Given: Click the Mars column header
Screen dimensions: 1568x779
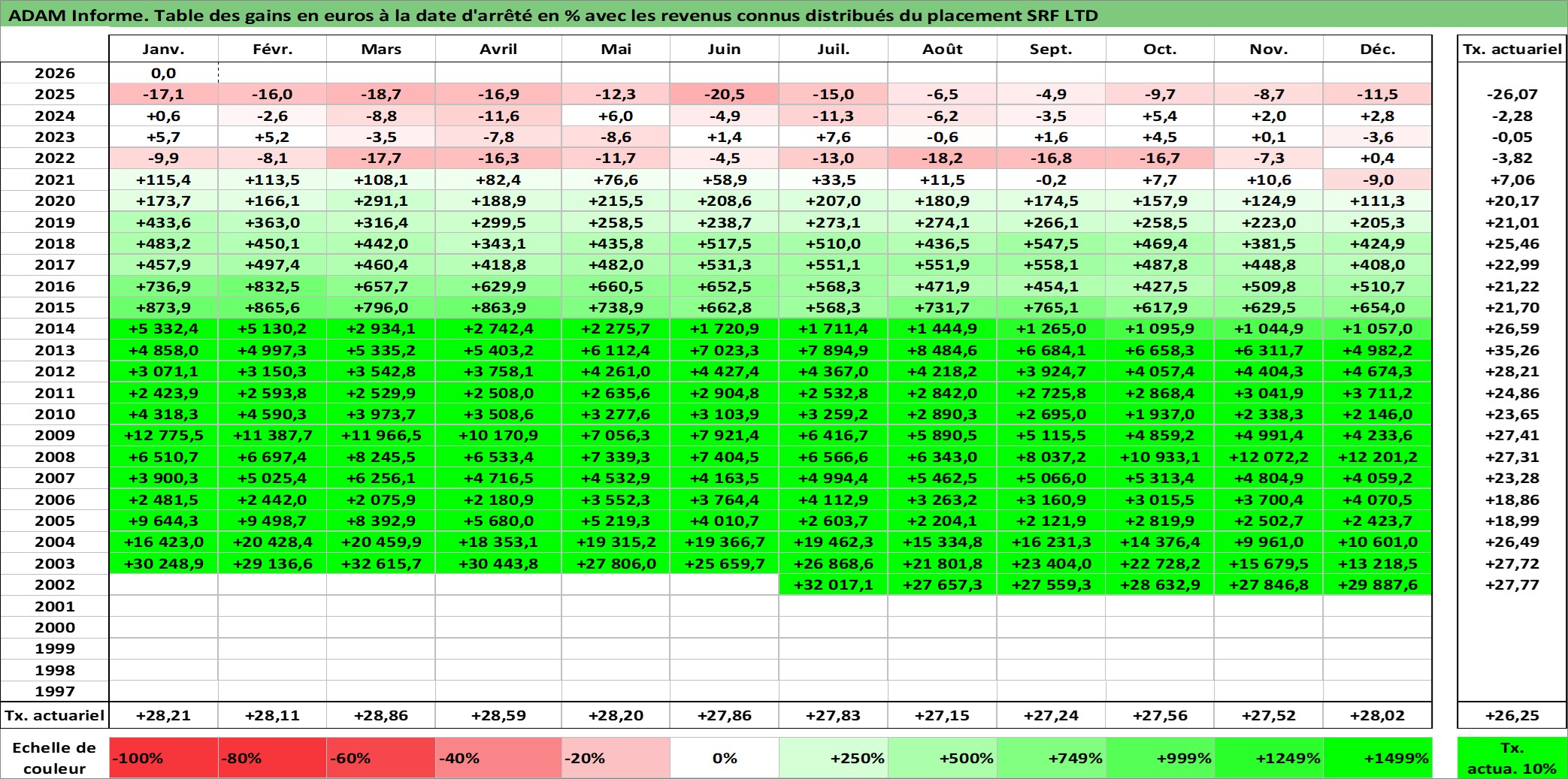Looking at the screenshot, I should (381, 49).
